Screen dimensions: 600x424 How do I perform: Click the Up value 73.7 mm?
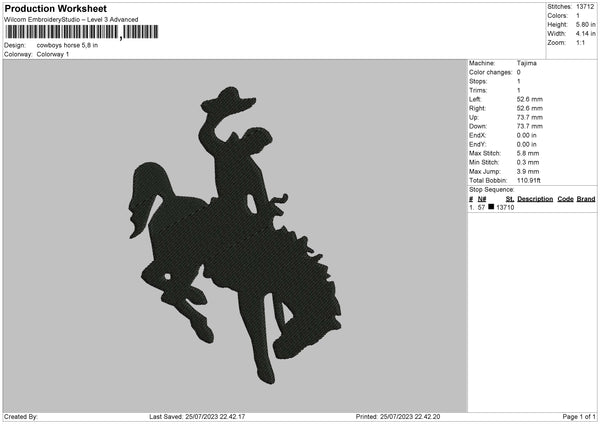(530, 117)
